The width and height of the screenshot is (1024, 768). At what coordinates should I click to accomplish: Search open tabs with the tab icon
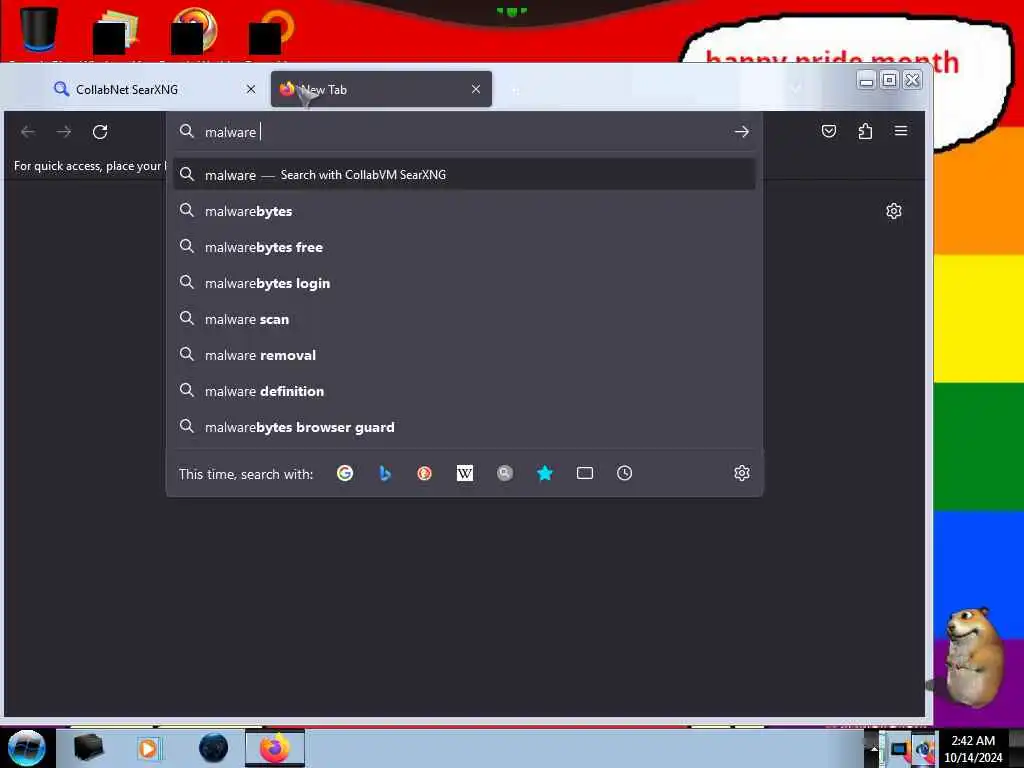[x=584, y=473]
